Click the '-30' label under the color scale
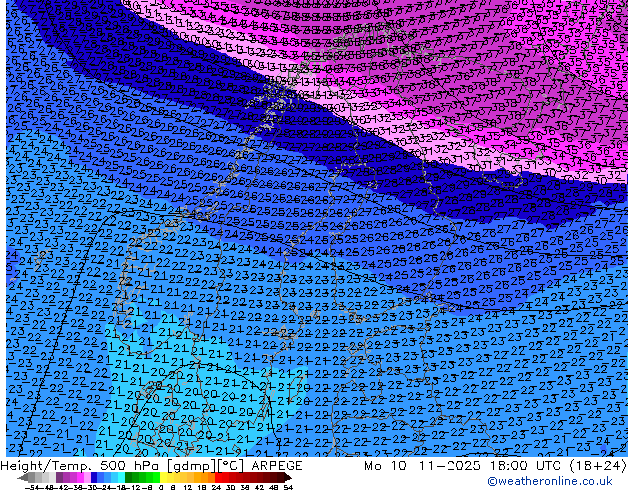The width and height of the screenshot is (634, 490). point(92,488)
